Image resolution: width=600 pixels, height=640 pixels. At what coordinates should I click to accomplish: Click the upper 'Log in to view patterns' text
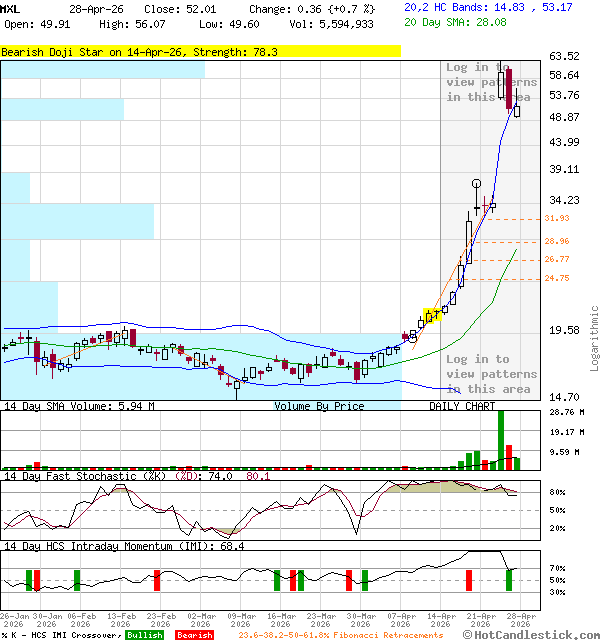[x=491, y=82]
